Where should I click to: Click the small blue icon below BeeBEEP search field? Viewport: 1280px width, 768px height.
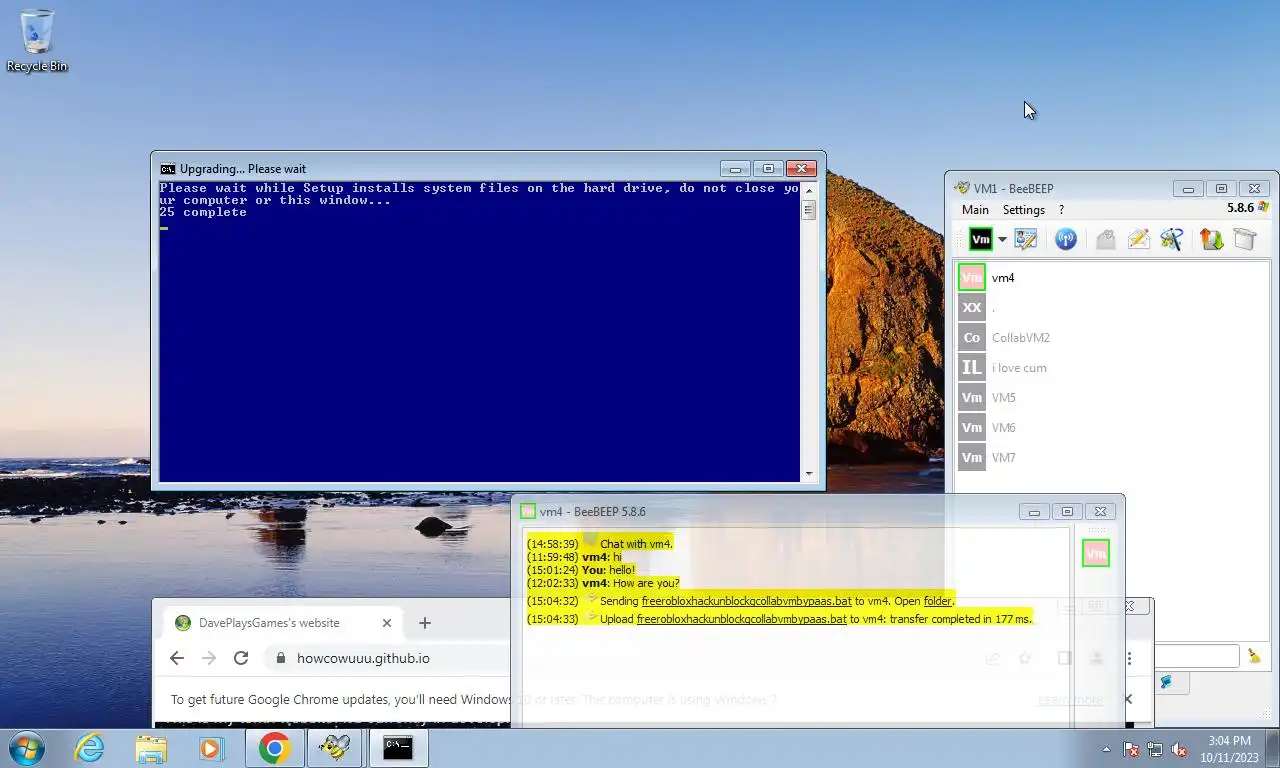click(x=1165, y=682)
